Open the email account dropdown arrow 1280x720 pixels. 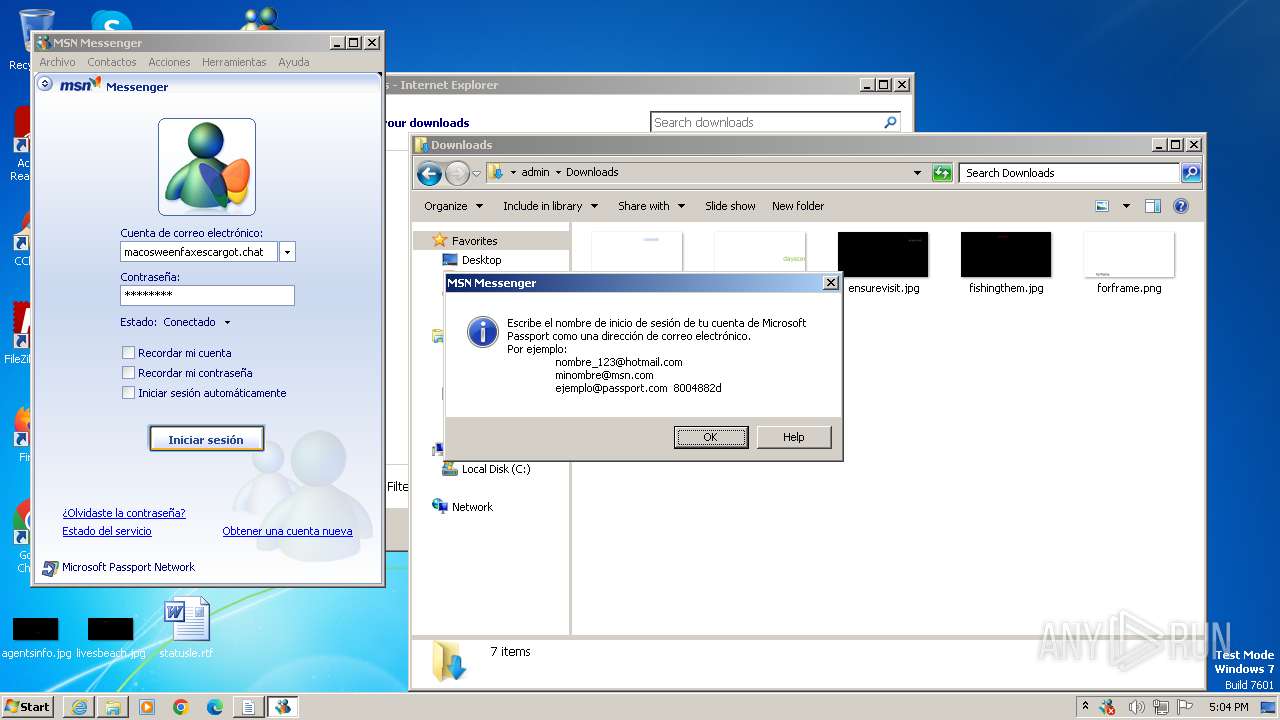coord(287,252)
